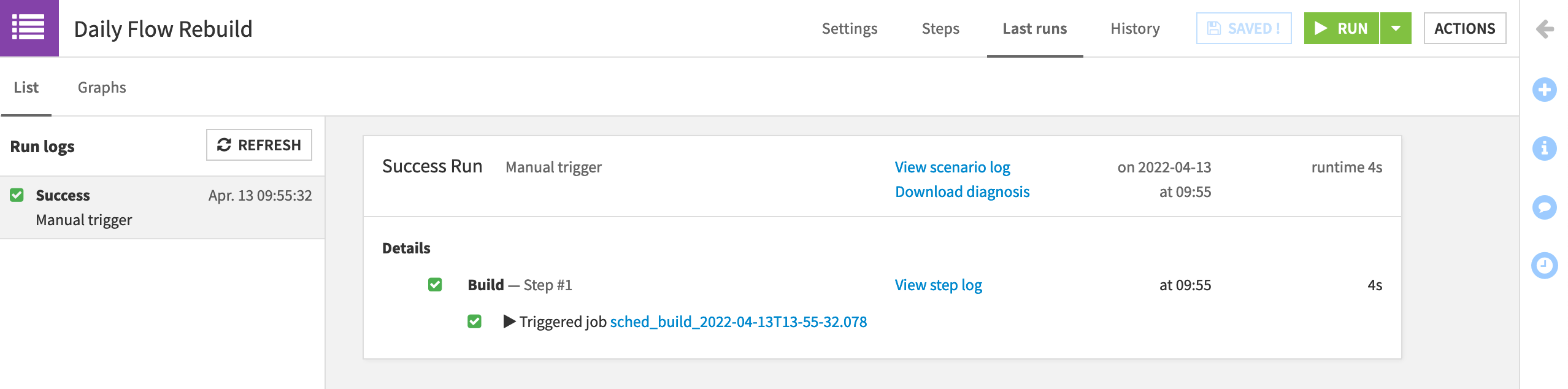Click the Success run status checkmark
This screenshot has width=1568, height=389.
coord(17,195)
